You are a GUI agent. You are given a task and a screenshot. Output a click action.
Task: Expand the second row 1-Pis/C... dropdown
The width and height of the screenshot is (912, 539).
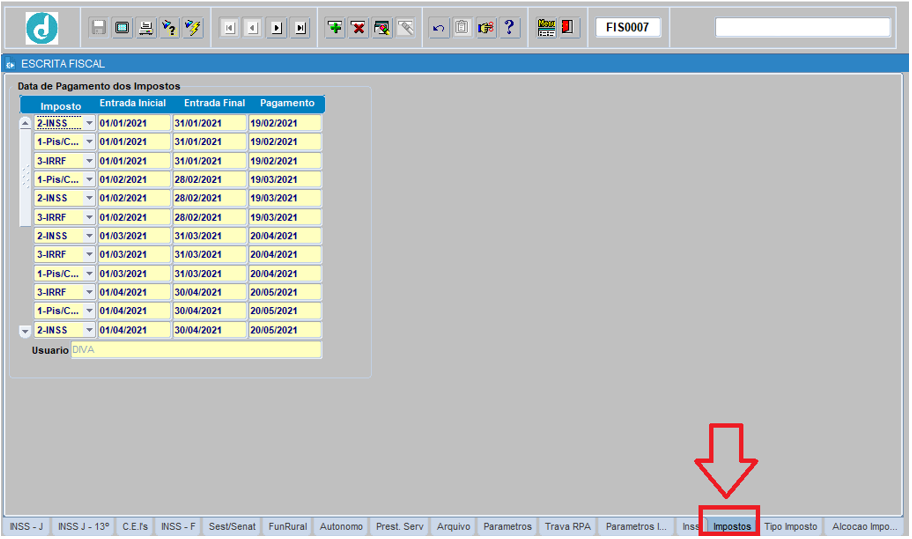[x=89, y=142]
